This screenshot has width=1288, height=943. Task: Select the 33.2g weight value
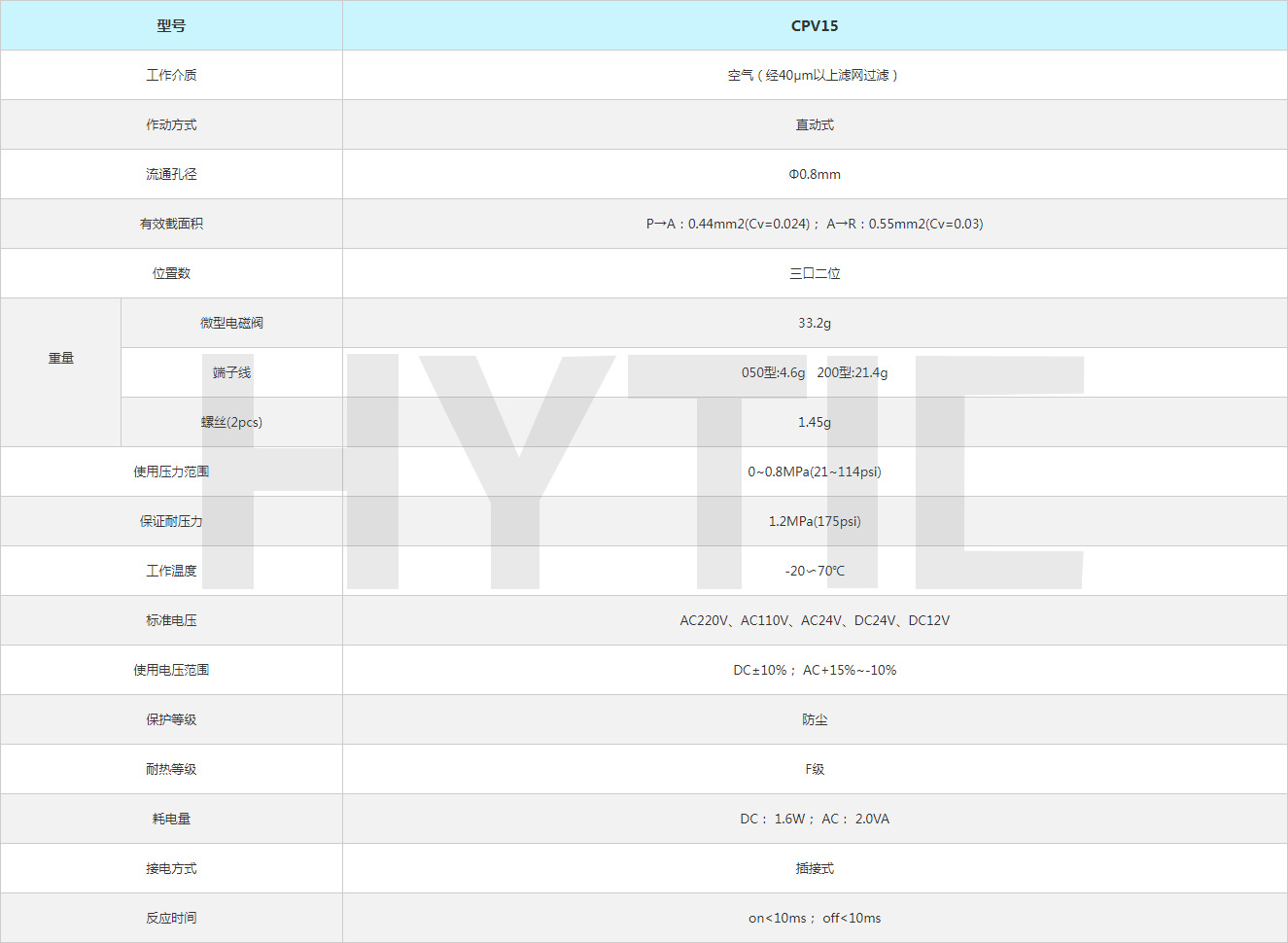815,323
